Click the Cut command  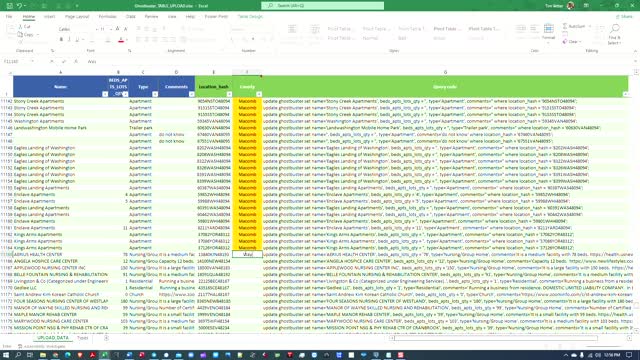[x=24, y=27]
